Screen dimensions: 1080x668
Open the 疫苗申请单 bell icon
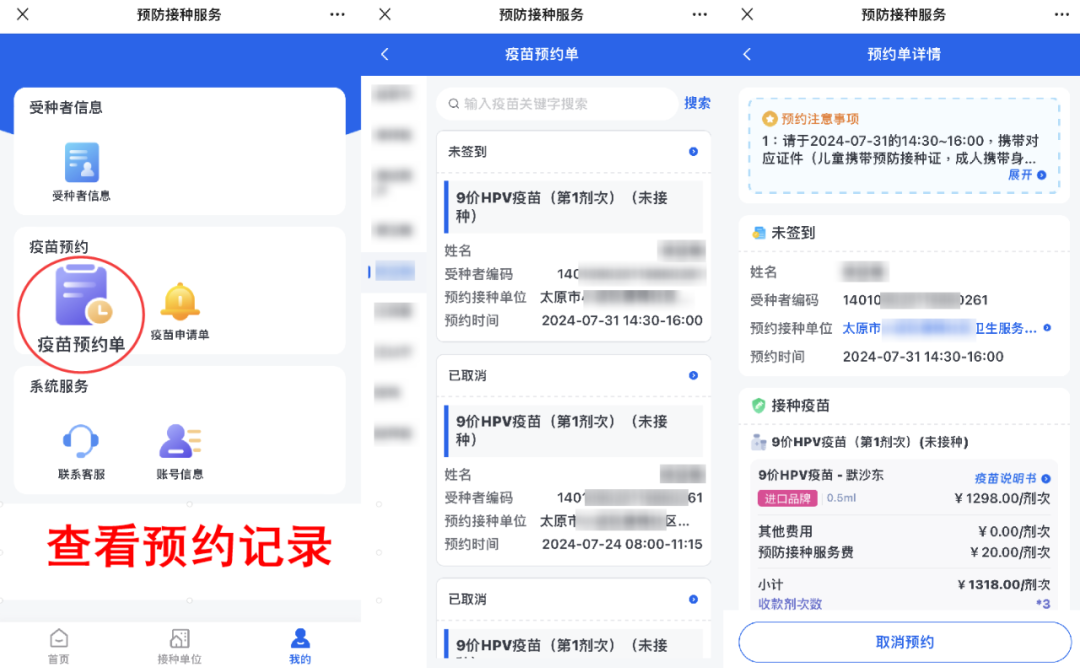pos(180,302)
